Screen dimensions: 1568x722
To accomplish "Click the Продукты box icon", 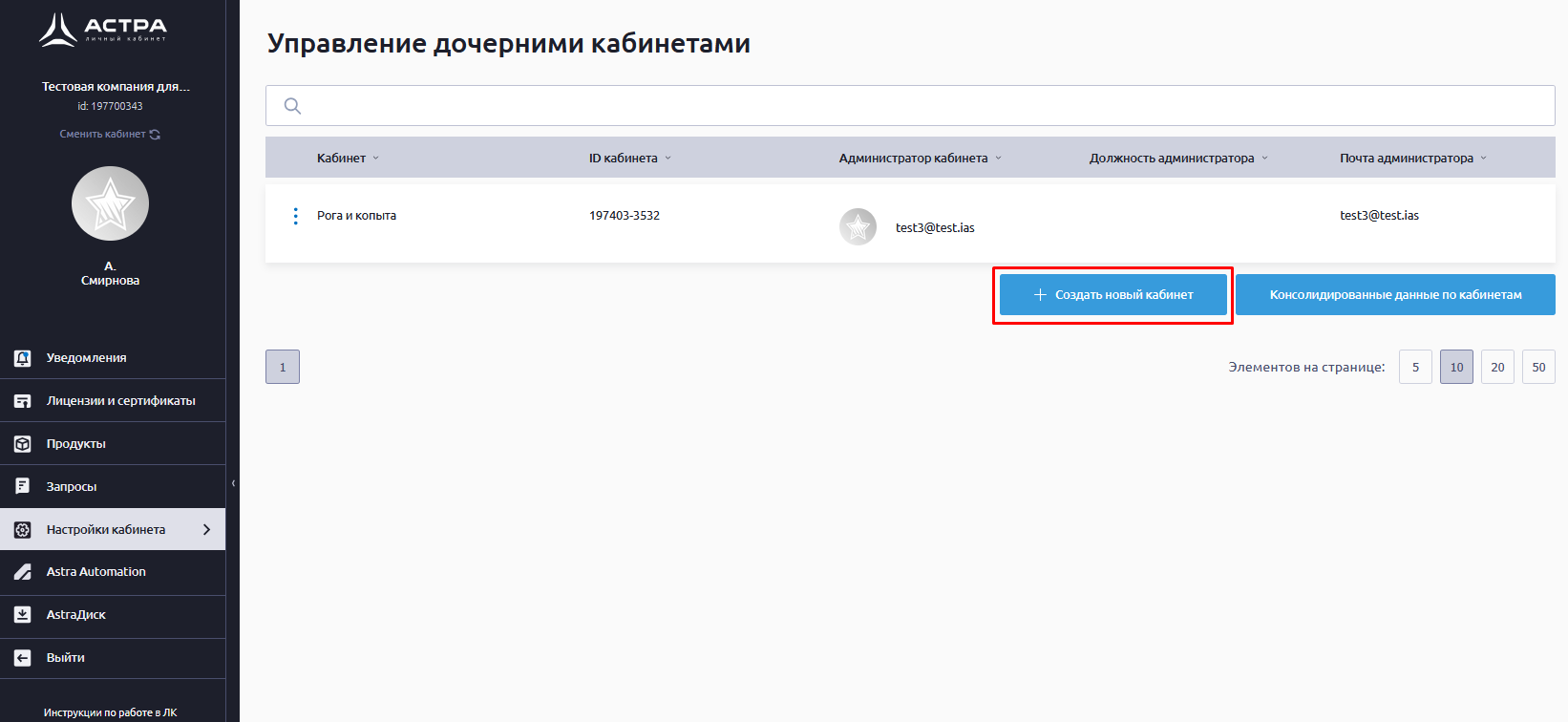I will [23, 444].
